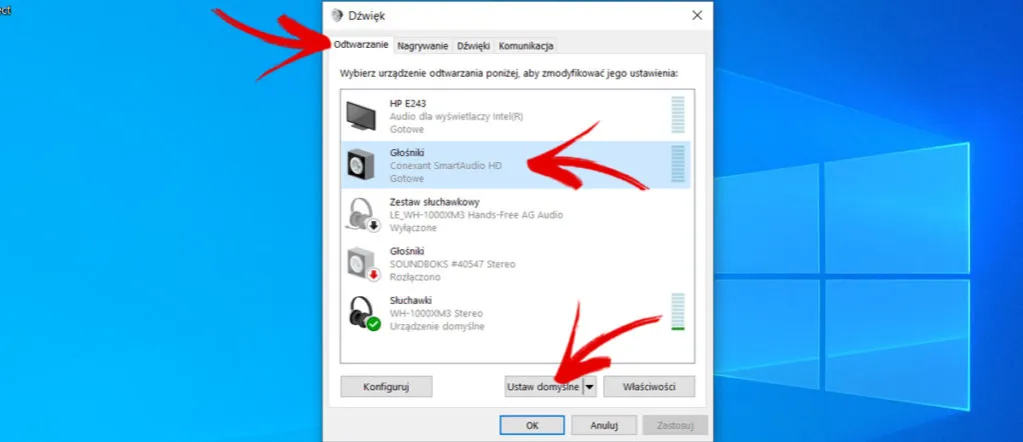The height and width of the screenshot is (442, 1023).
Task: Select the "Zestaw słuchawkowy" device row
Action: click(515, 215)
